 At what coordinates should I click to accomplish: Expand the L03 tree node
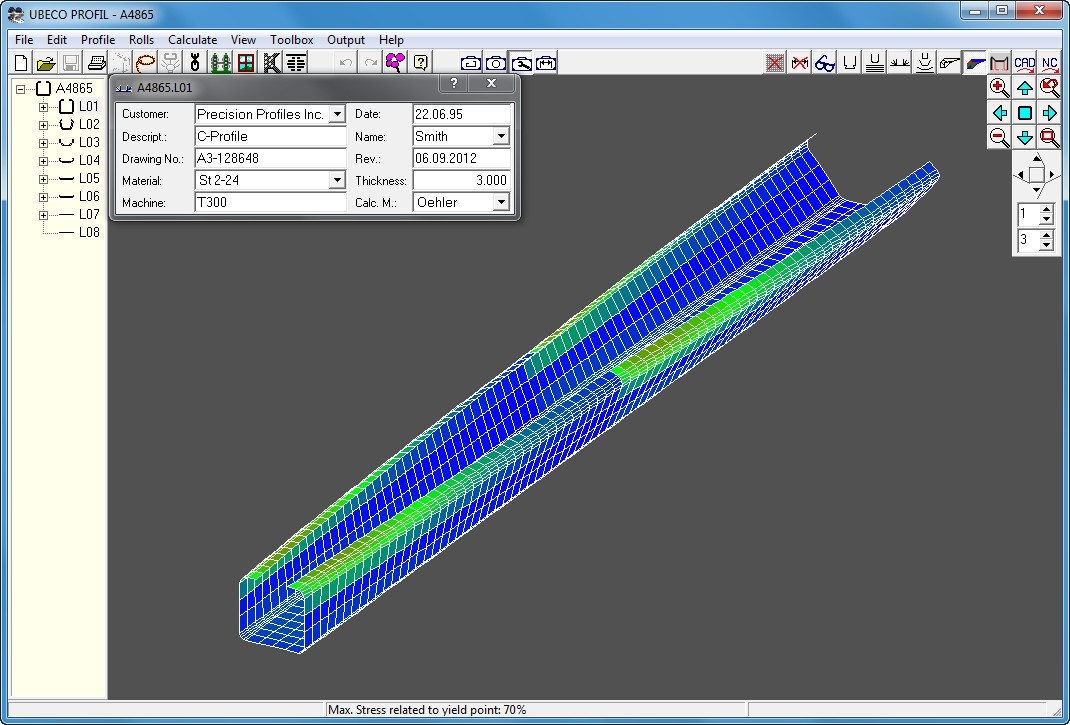(x=44, y=143)
